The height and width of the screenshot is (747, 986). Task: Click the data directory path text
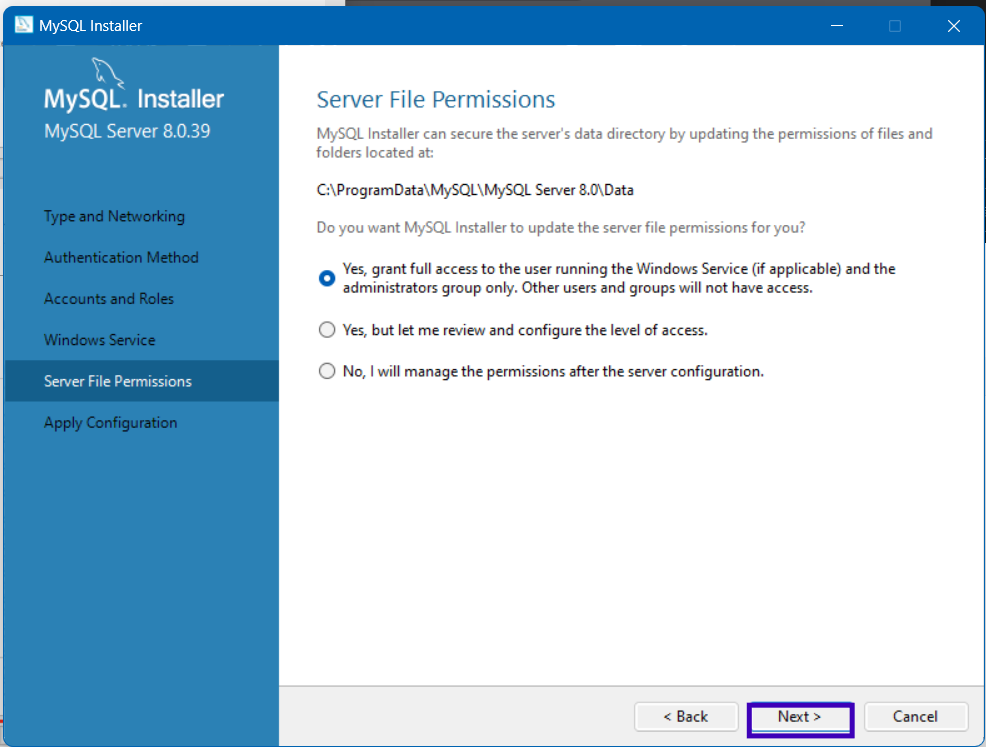coord(475,190)
